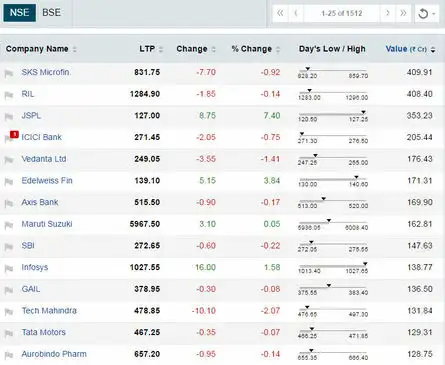Viewport: 445px width, 365px height.
Task: Flag the Maruti Suzuki stock
Action: pyautogui.click(x=9, y=225)
